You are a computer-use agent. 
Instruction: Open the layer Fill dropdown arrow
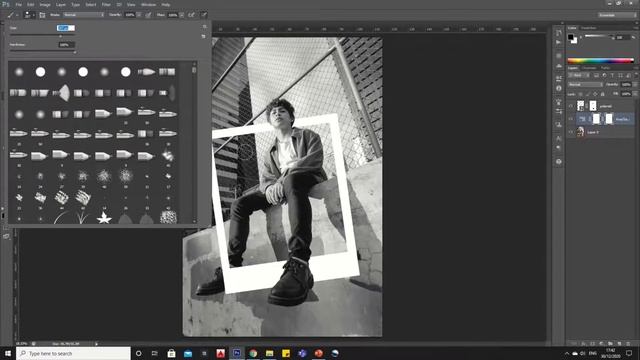click(x=635, y=94)
